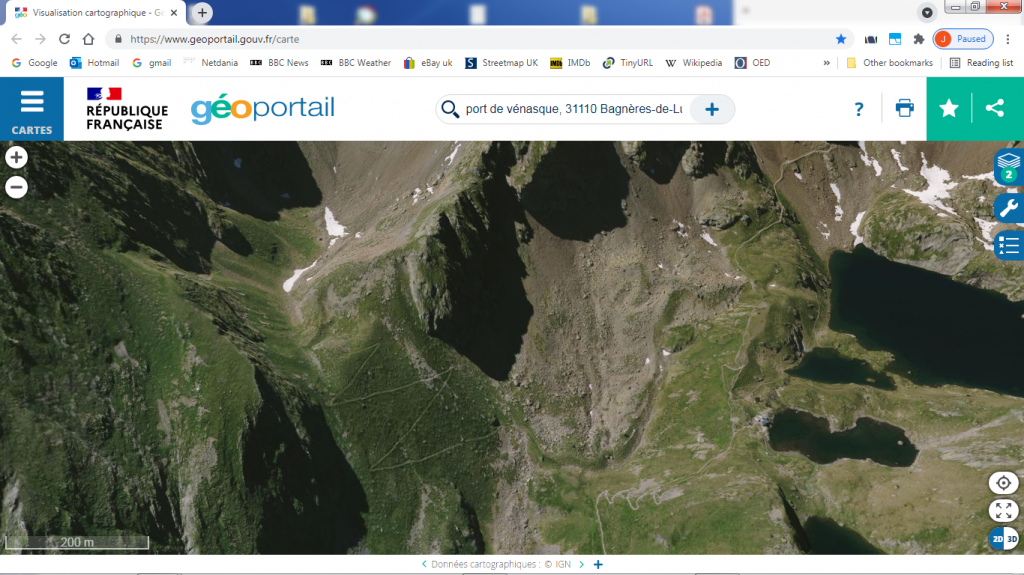Switch the map to 3D view
This screenshot has height=575, width=1024.
(x=1011, y=539)
